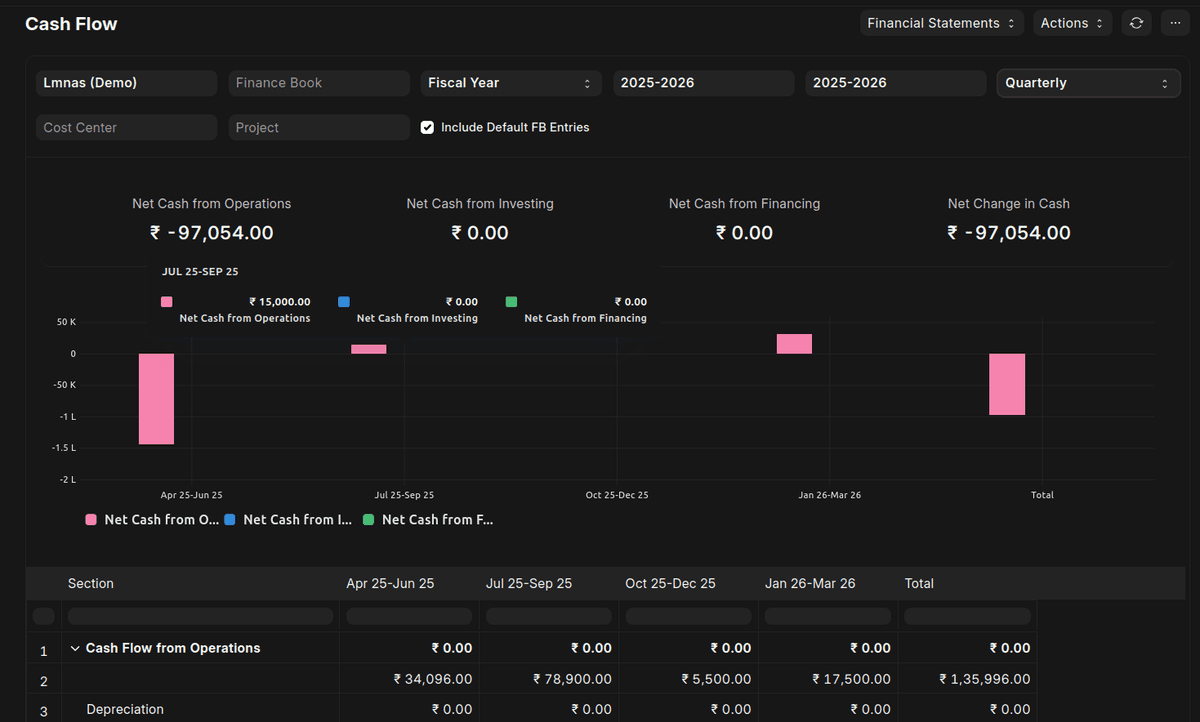Click the ₹ 1,35,996.00 total cell
Image resolution: width=1200 pixels, height=722 pixels.
(985, 679)
